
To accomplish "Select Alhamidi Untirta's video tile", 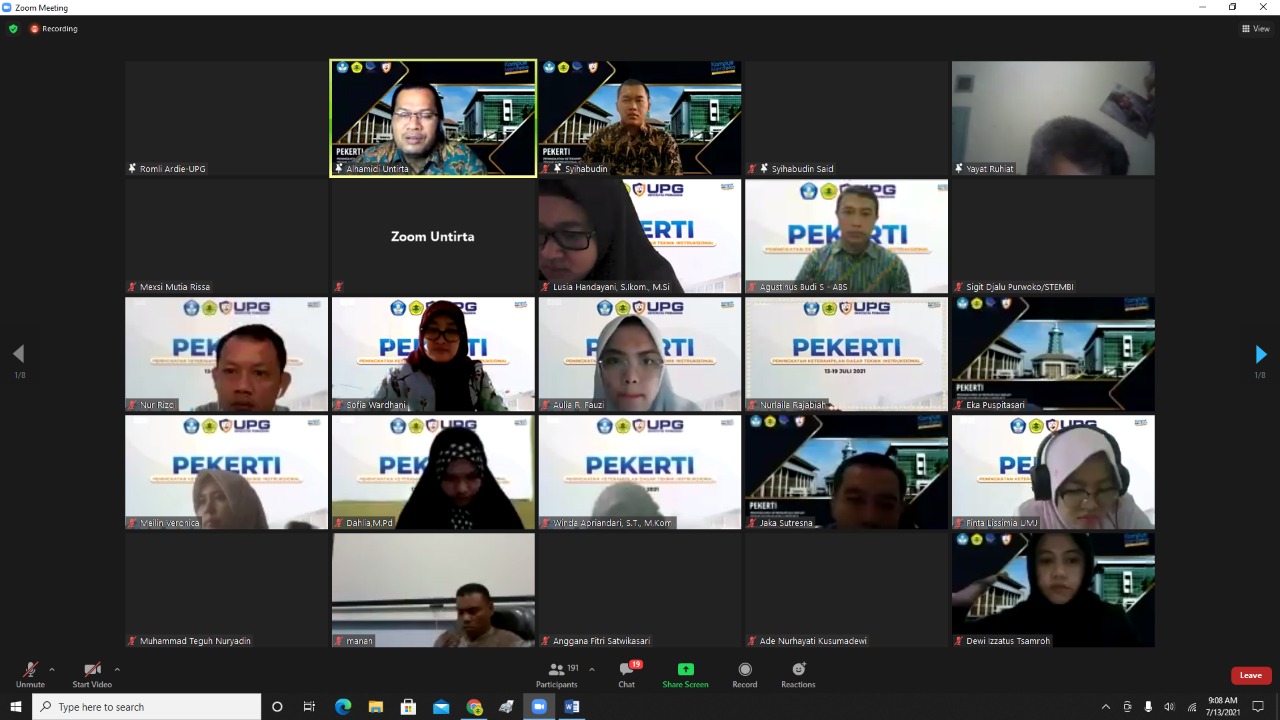I will [433, 118].
